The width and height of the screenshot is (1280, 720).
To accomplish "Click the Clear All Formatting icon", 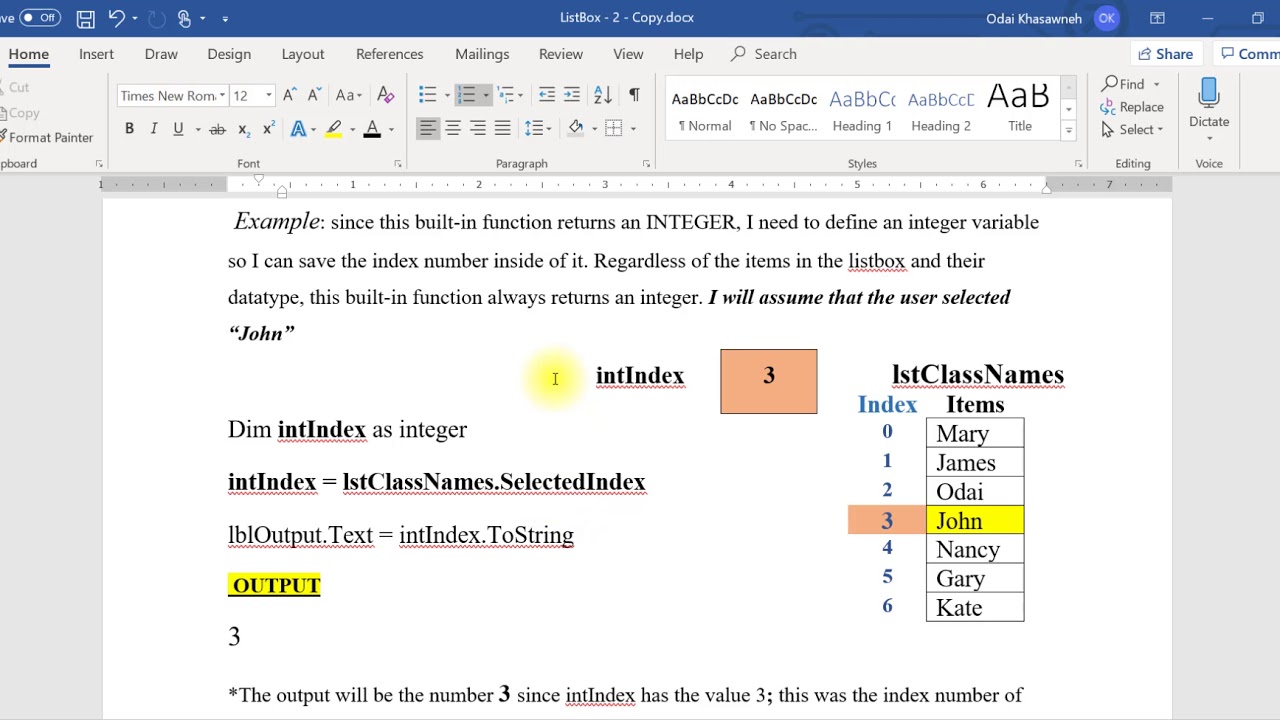I will click(386, 95).
